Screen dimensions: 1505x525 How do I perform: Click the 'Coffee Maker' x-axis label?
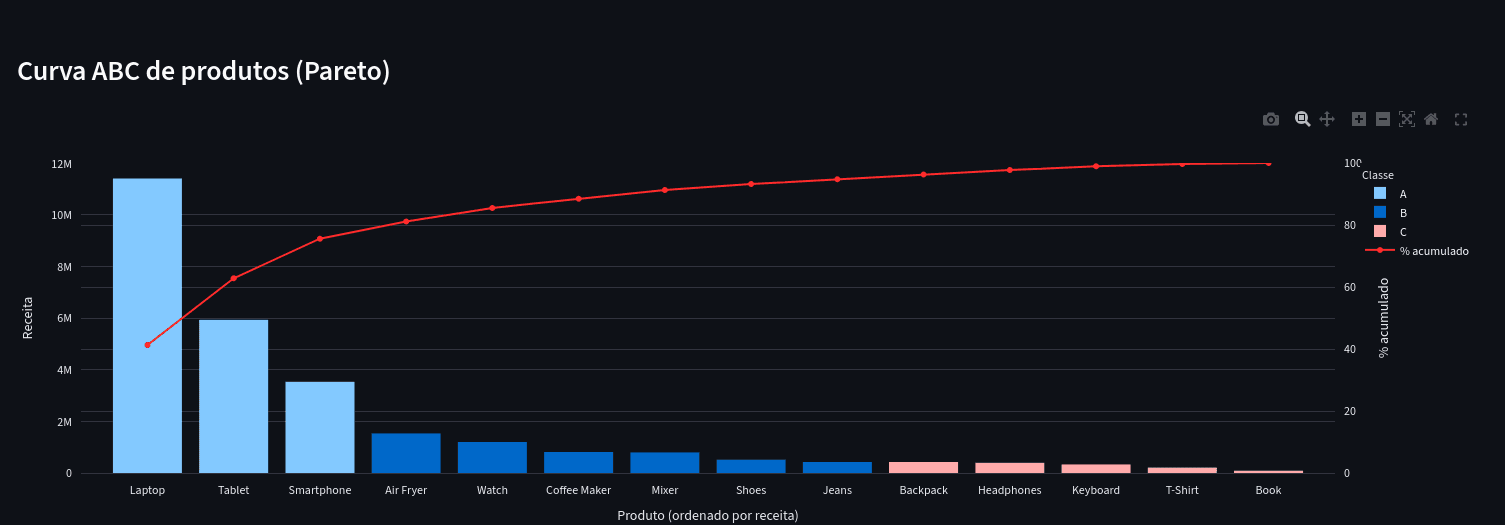pos(578,490)
